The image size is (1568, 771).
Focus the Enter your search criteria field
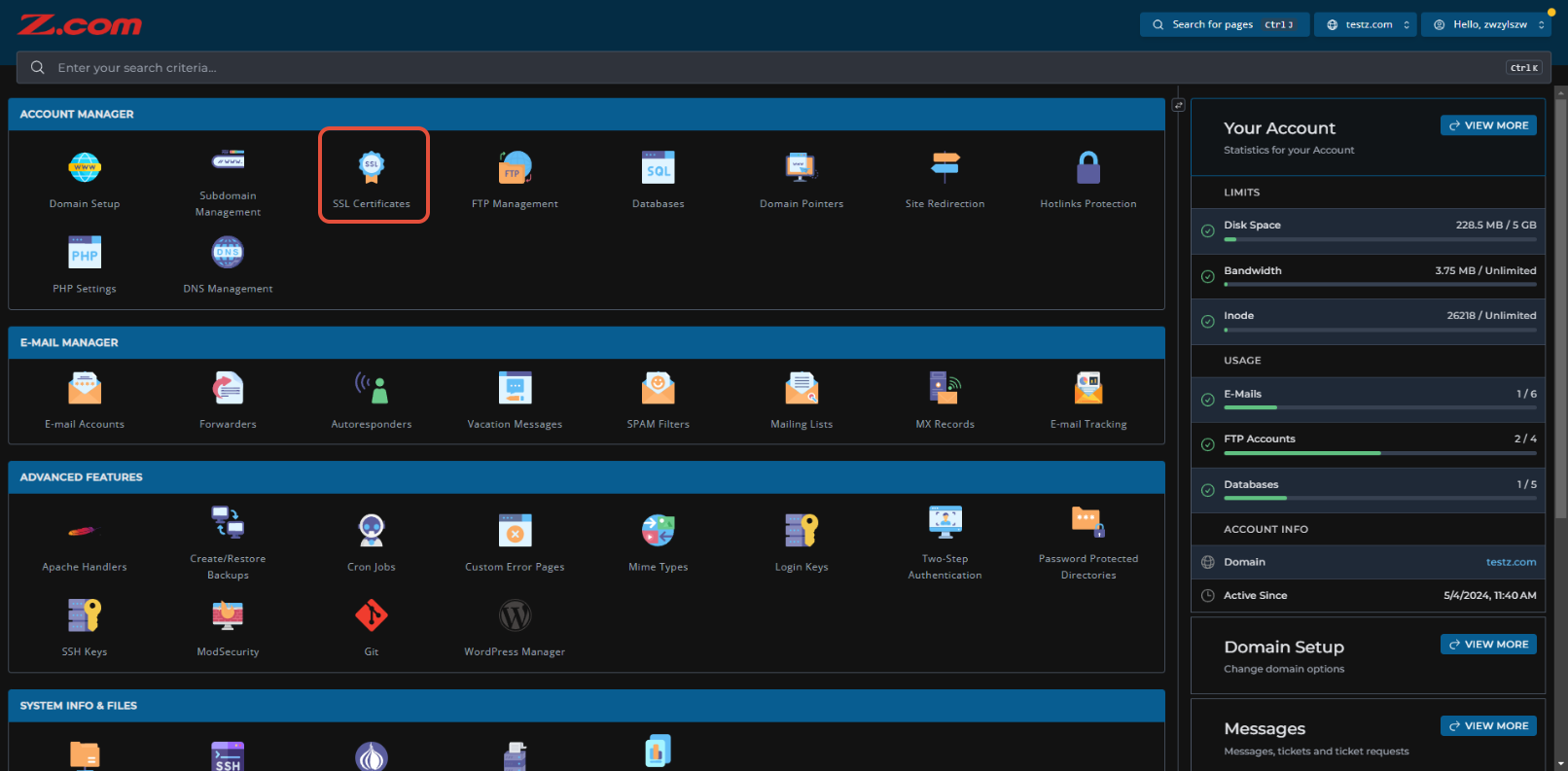coord(783,68)
